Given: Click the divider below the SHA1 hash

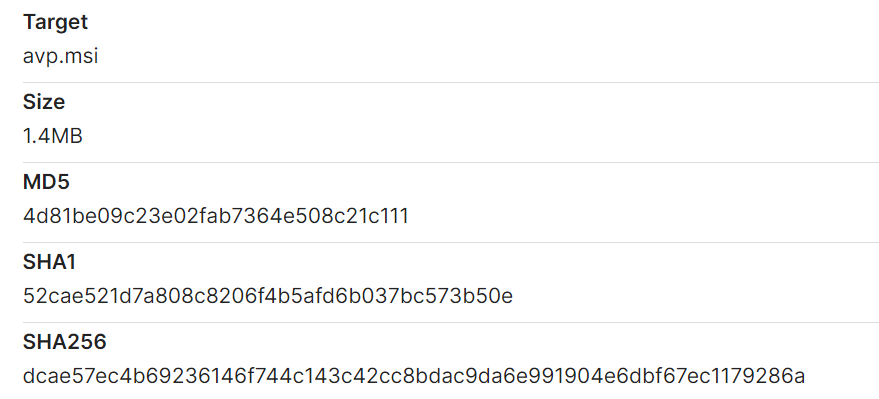Looking at the screenshot, I should click(451, 322).
